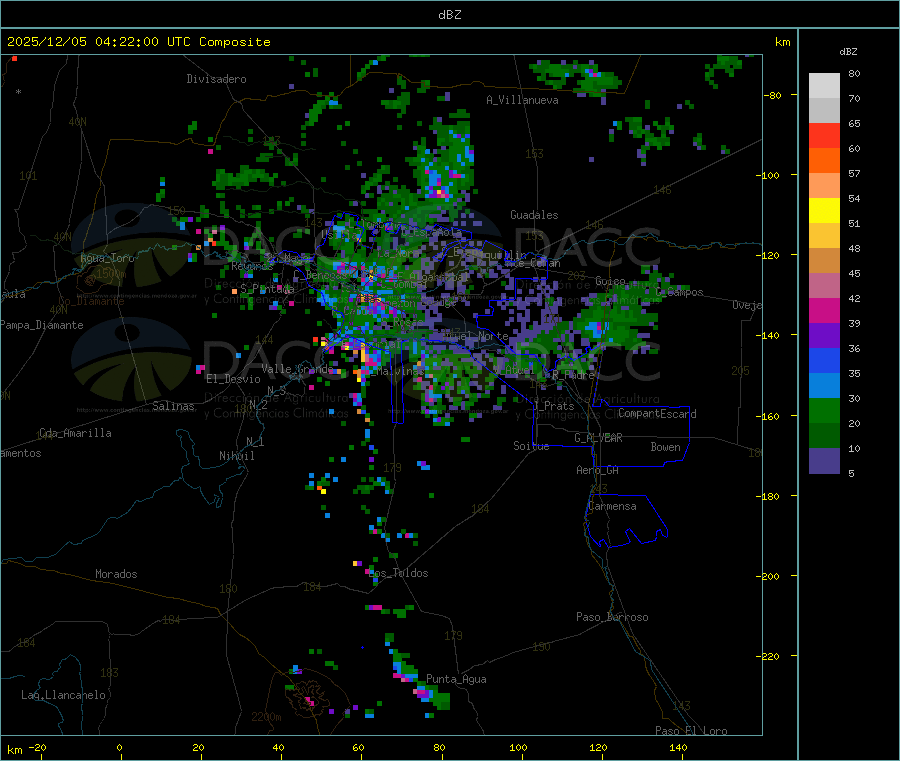
Task: Choose the slate purple 5-10 dBZ swatch
Action: (x=824, y=461)
